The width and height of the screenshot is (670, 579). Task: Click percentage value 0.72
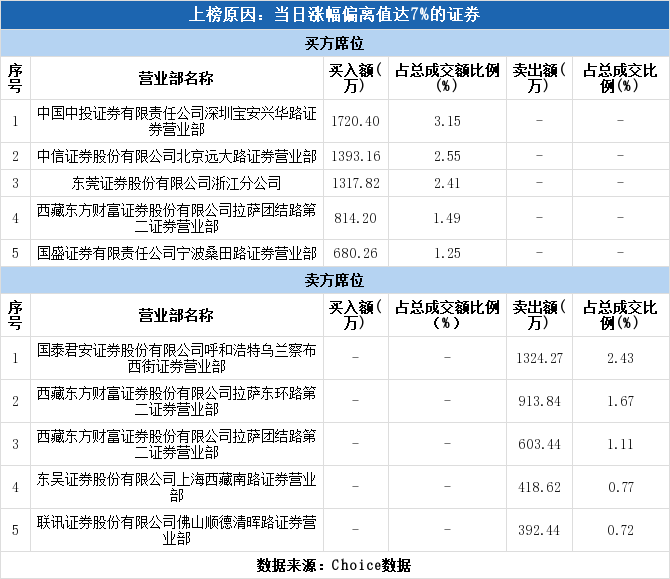point(620,530)
